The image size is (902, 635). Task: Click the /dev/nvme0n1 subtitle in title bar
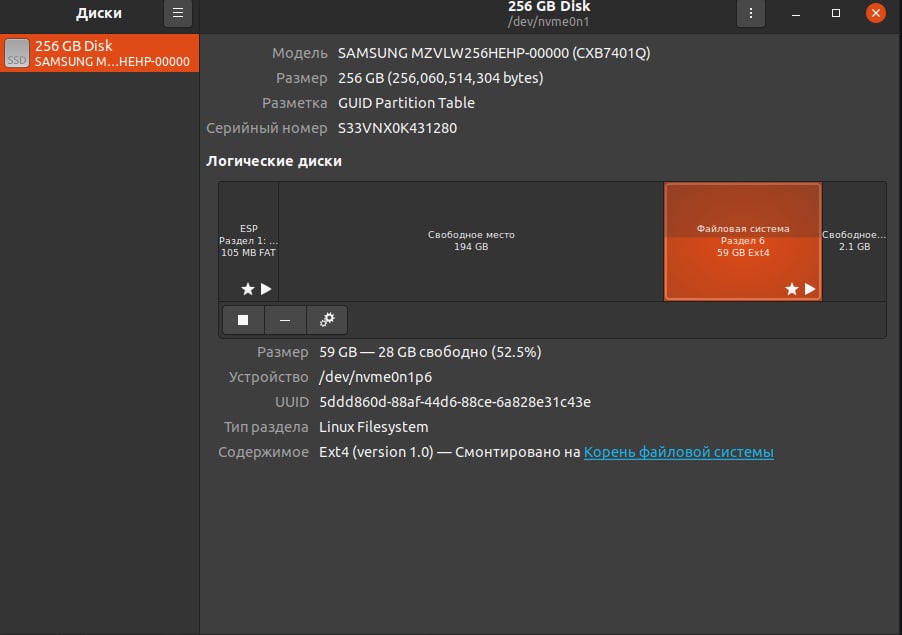pos(548,22)
